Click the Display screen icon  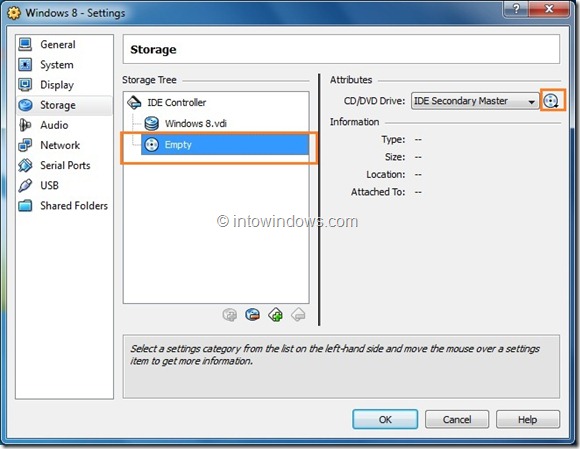(x=25, y=85)
